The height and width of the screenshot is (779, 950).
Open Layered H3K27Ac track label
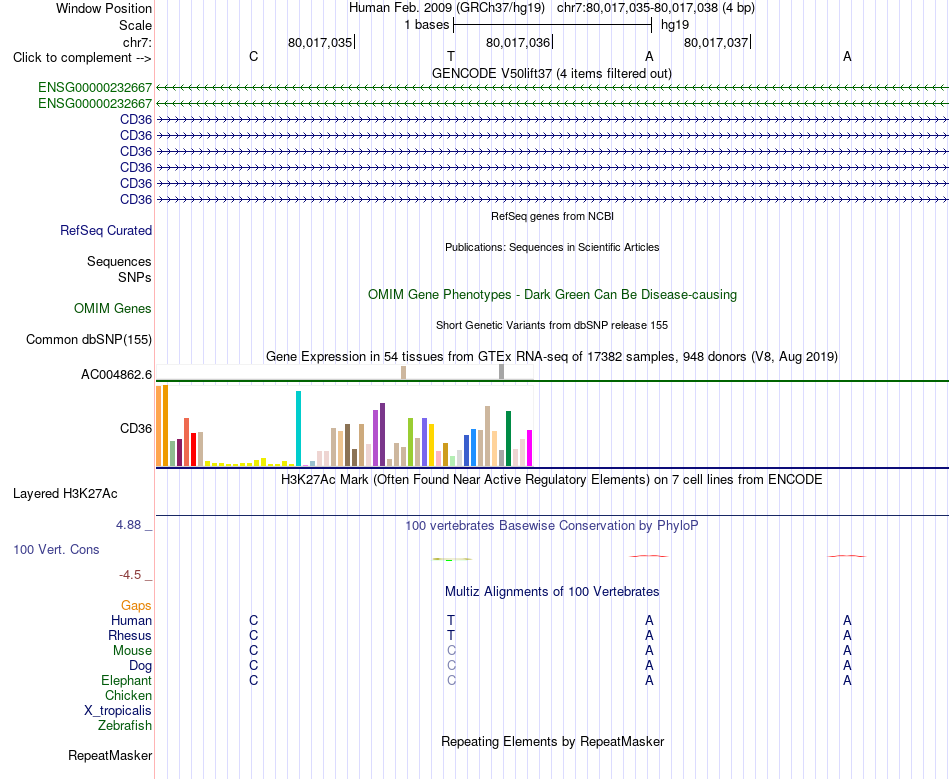65,494
